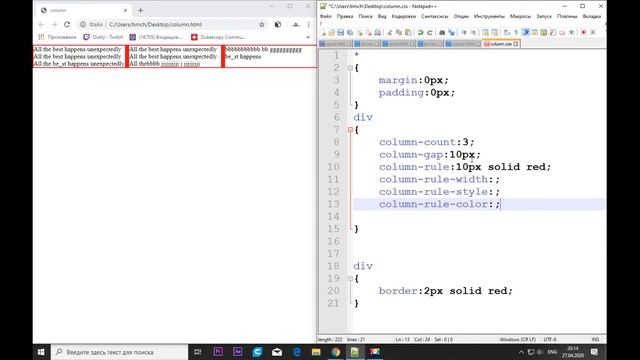Open Premiere Pro from the taskbar

tap(218, 352)
